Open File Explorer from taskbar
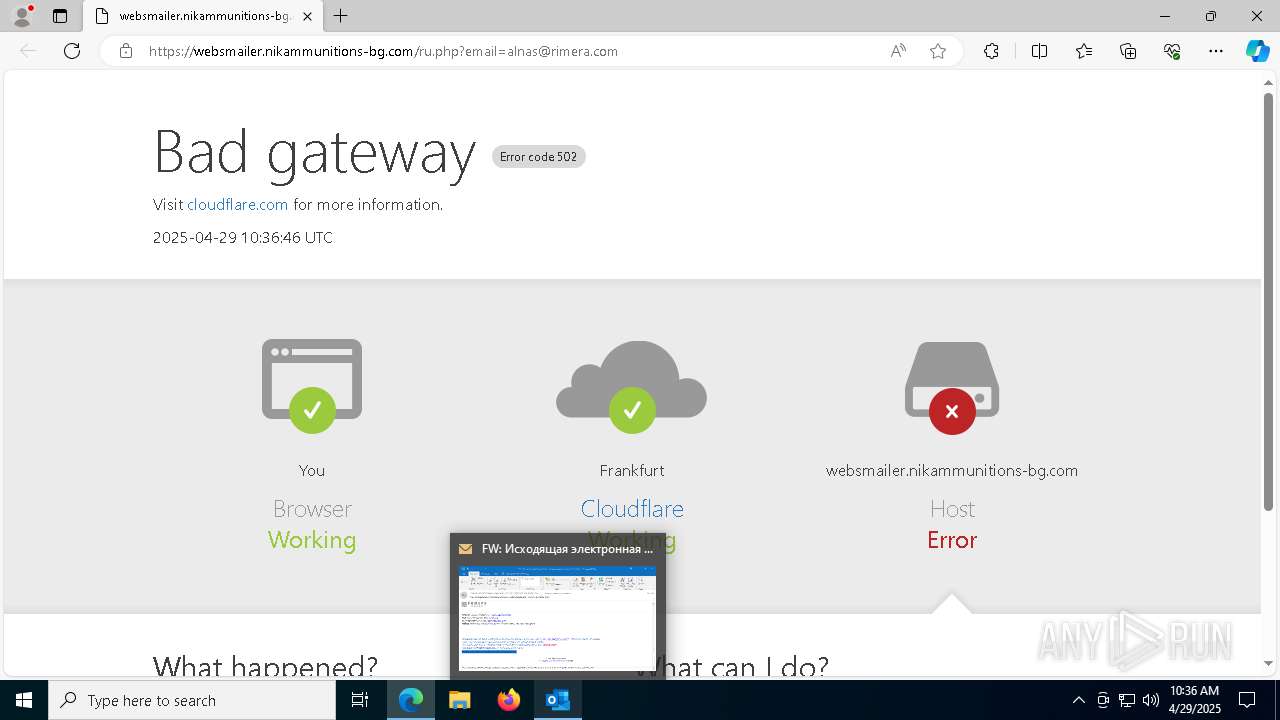This screenshot has width=1280, height=720. 460,700
